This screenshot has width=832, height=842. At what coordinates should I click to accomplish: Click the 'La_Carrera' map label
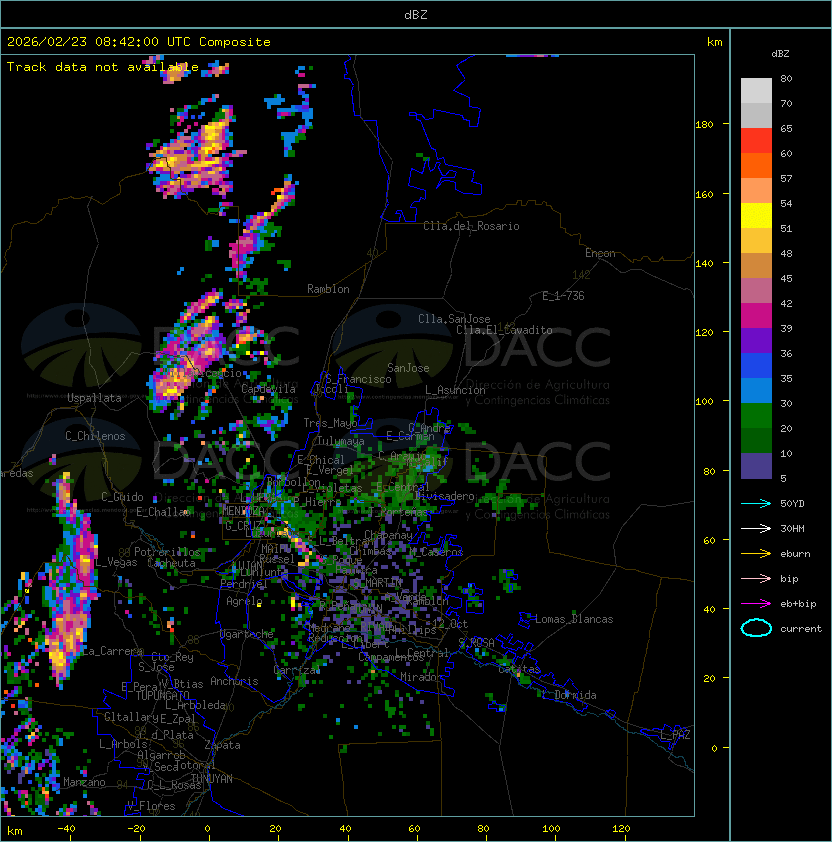112,651
